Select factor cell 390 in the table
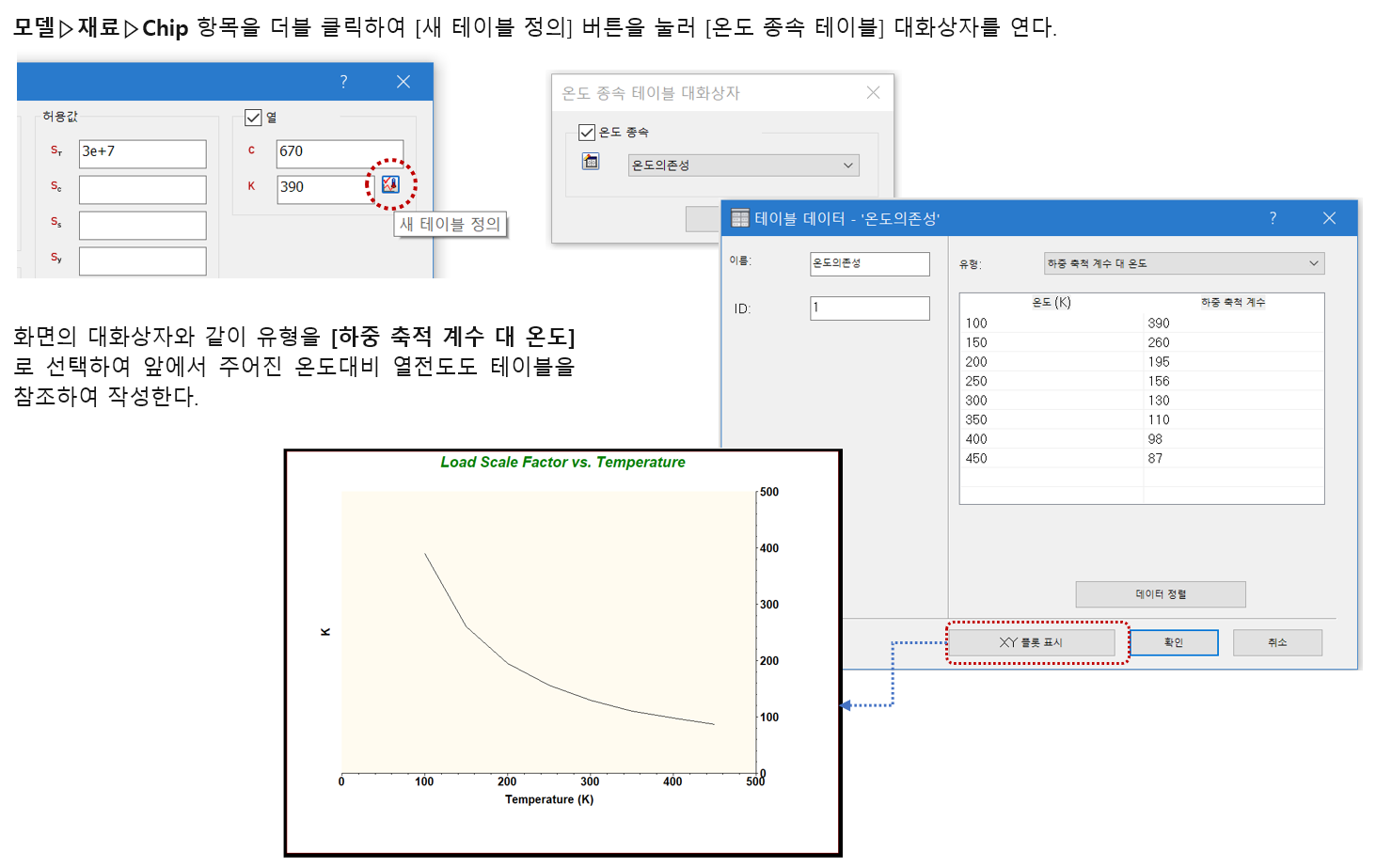 [1233, 323]
